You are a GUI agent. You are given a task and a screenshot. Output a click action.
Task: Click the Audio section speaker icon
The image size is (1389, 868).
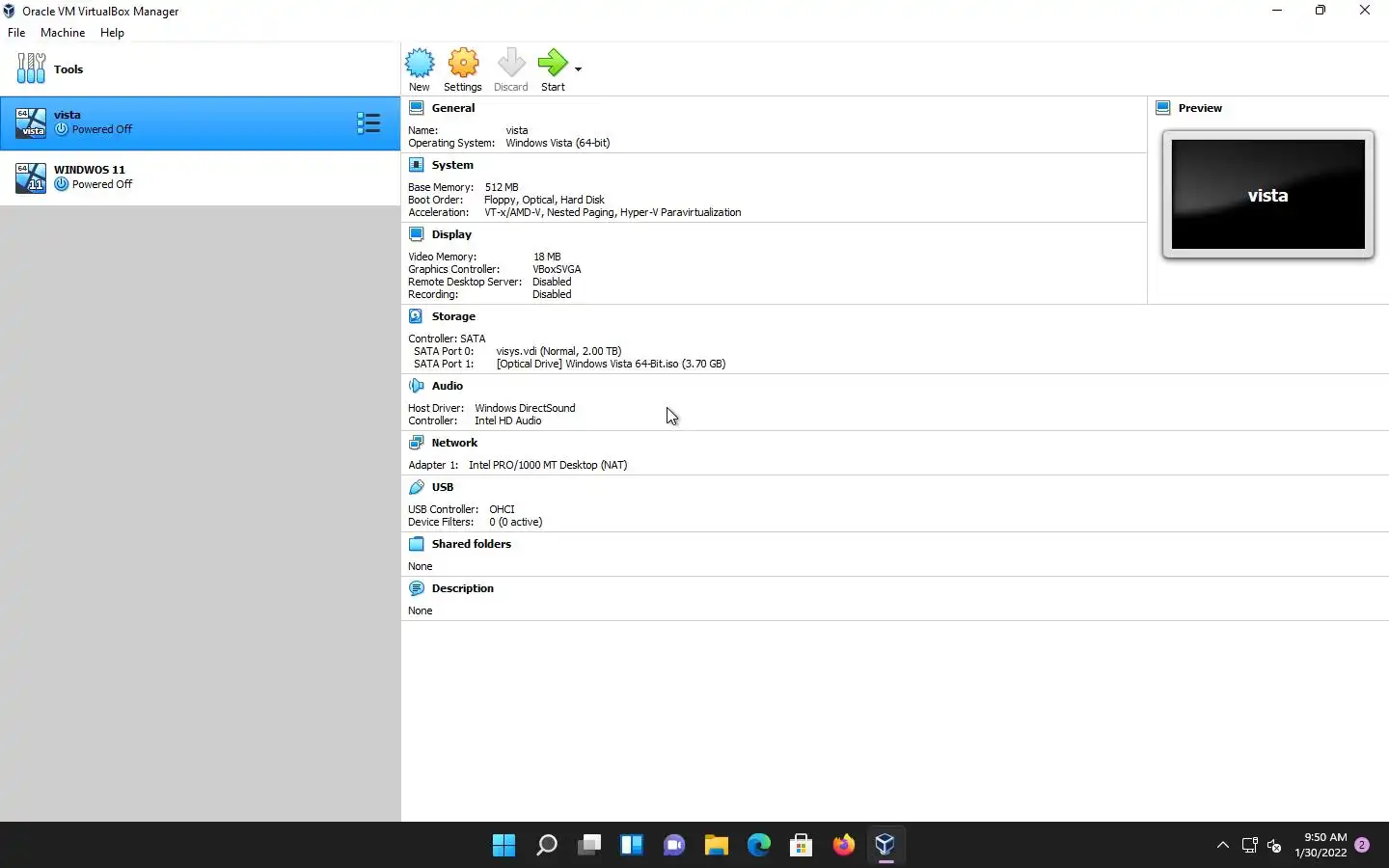point(416,386)
